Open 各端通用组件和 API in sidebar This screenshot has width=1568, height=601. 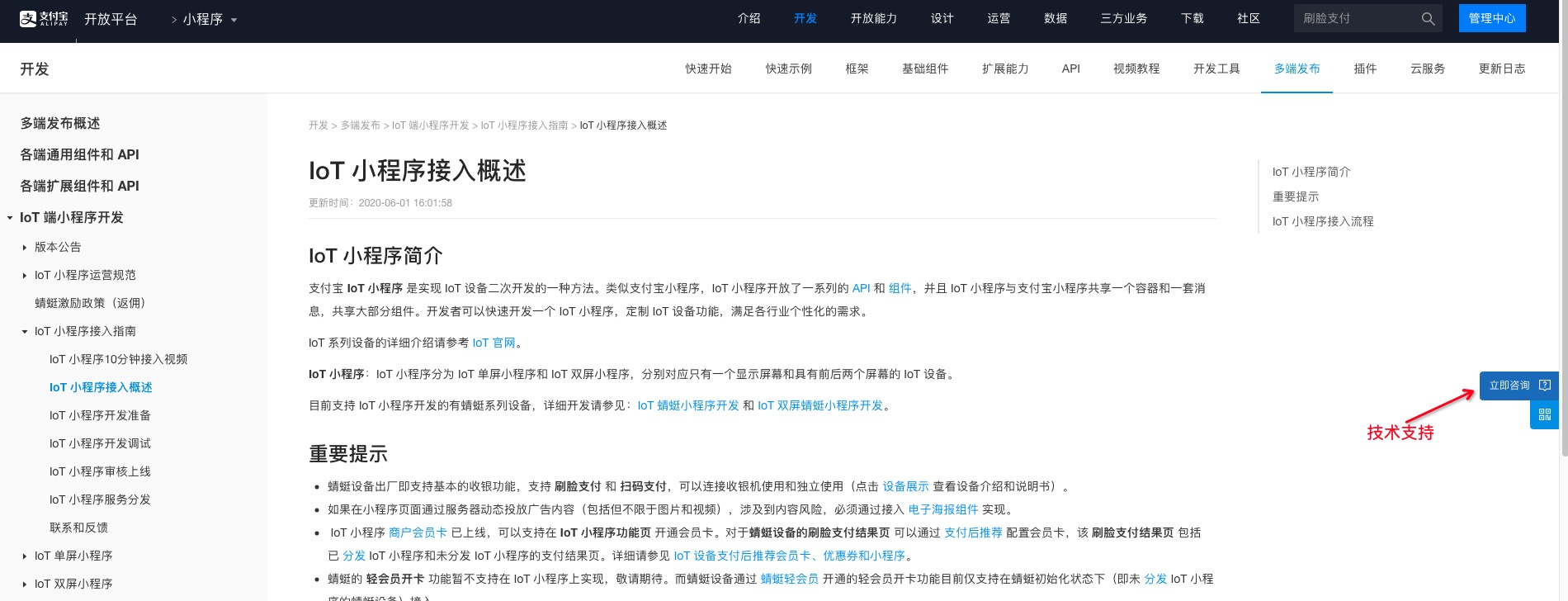tap(79, 155)
